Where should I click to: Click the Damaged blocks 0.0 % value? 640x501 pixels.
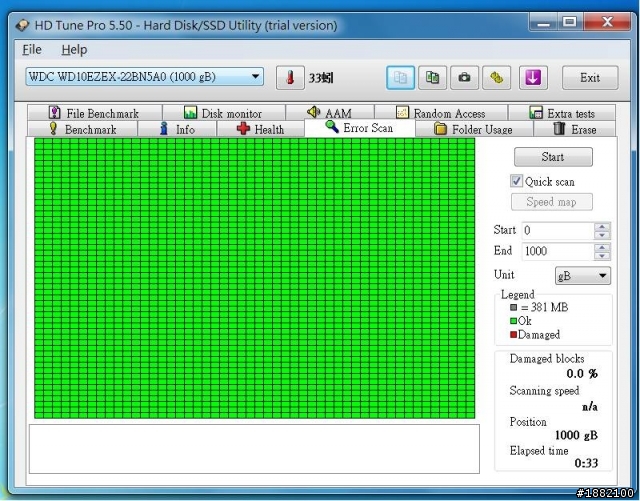point(582,373)
